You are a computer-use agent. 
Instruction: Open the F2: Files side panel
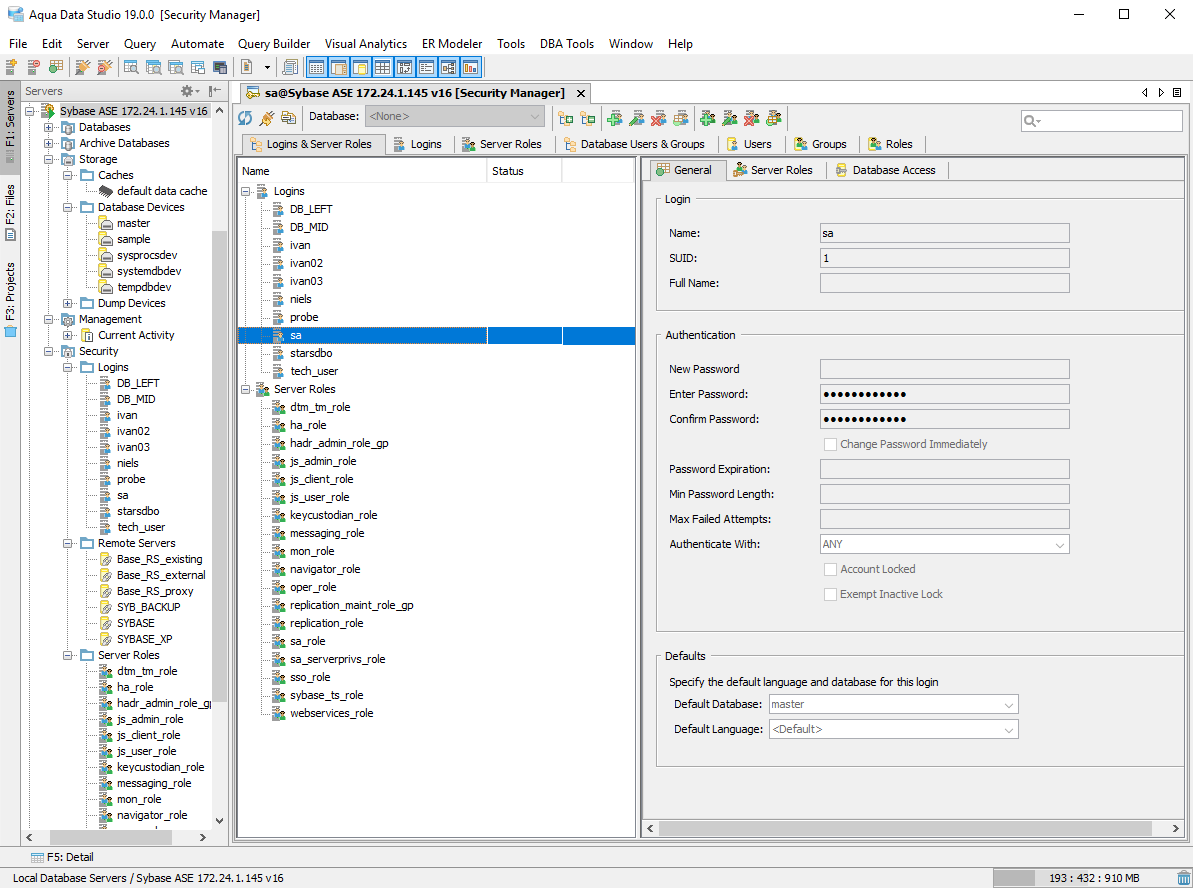(10, 211)
